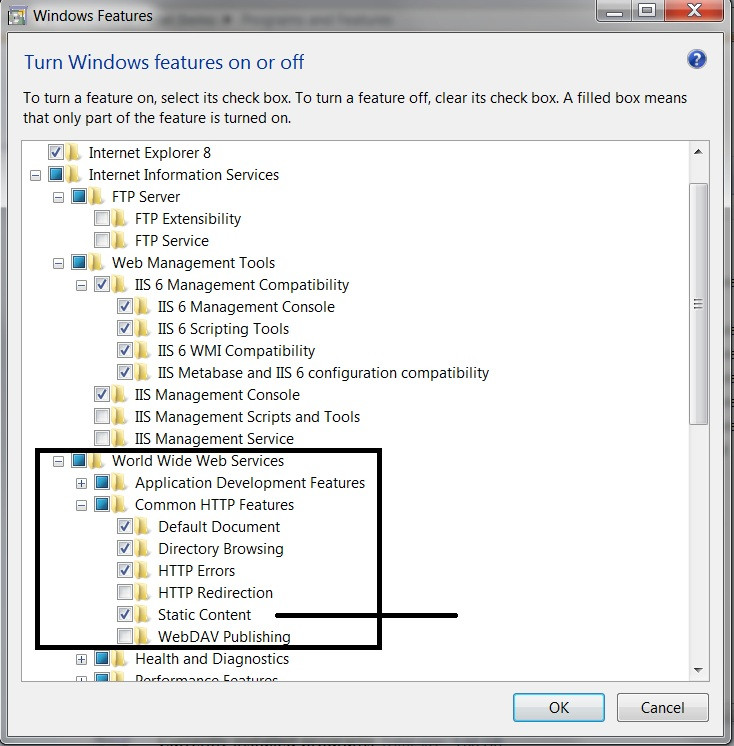
Task: Uncheck the Internet Explorer 8 checkbox
Action: [56, 152]
